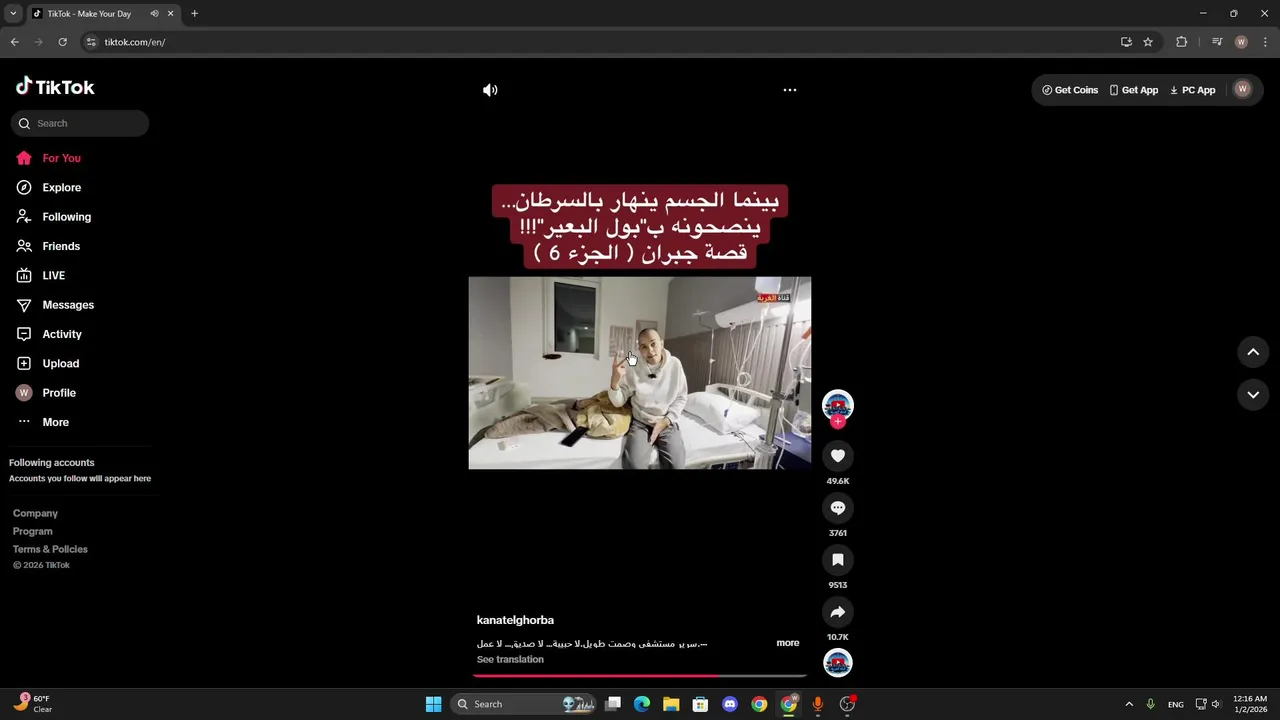Open Chrome profile avatar
Image resolution: width=1280 pixels, height=720 pixels.
(1241, 42)
